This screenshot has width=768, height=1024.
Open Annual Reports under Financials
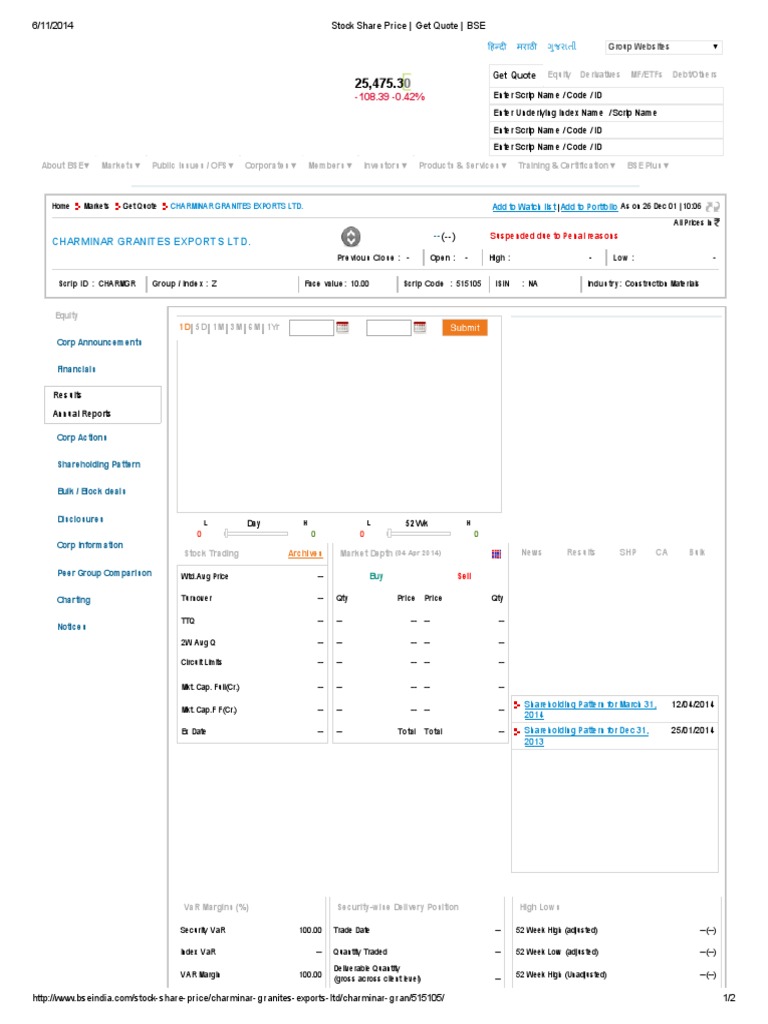point(82,414)
